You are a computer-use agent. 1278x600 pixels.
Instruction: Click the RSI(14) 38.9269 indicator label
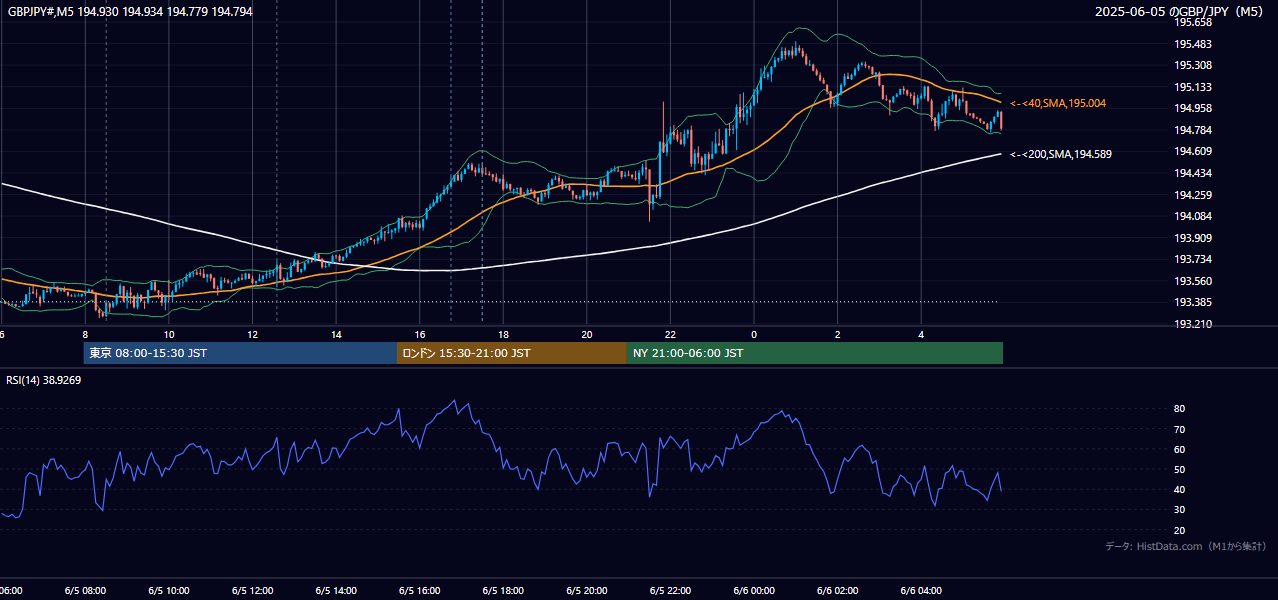click(44, 380)
